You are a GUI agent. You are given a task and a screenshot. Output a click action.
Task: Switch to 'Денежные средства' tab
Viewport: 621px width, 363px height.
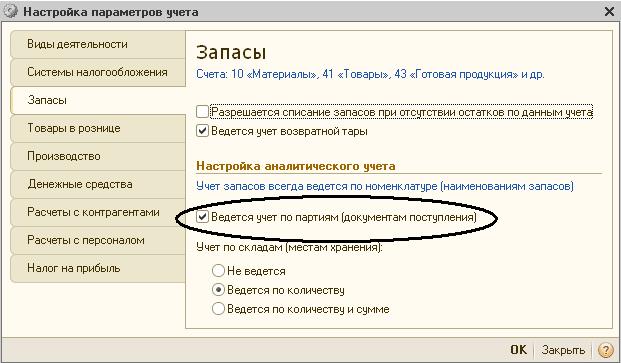click(98, 184)
